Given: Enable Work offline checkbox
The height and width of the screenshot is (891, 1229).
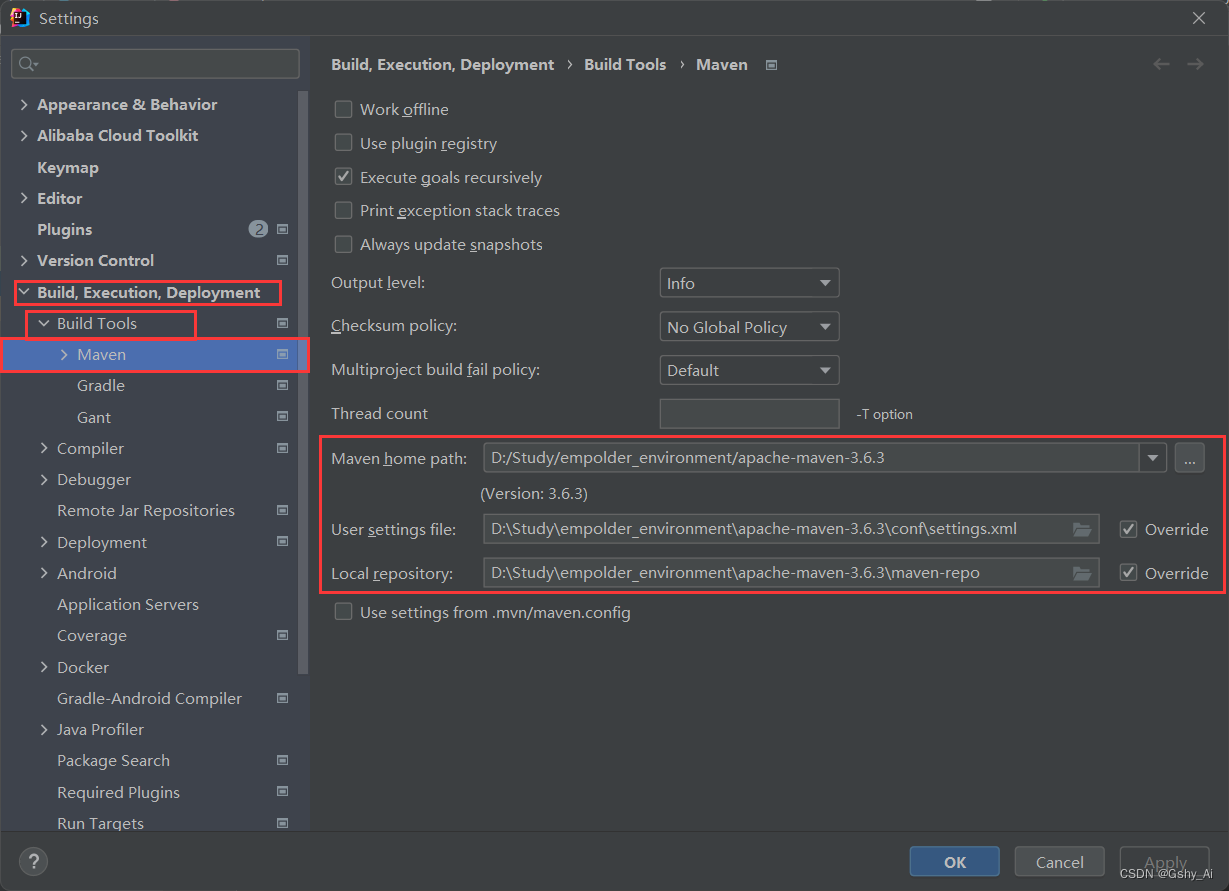Looking at the screenshot, I should (x=343, y=109).
